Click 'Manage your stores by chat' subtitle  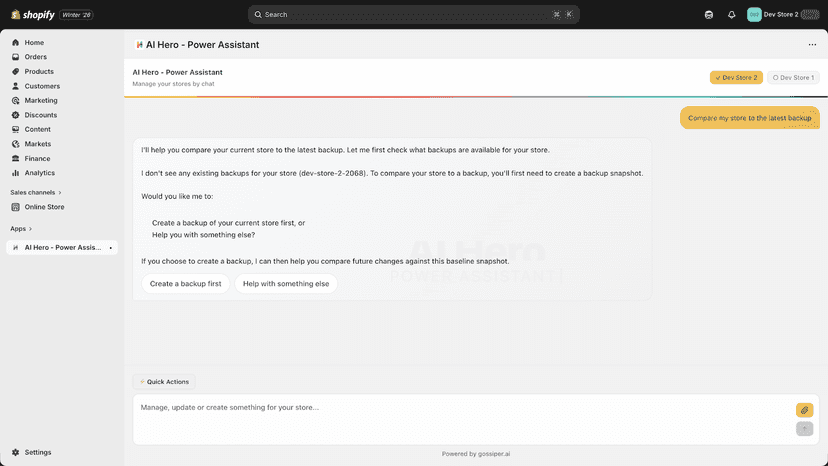[x=173, y=84]
